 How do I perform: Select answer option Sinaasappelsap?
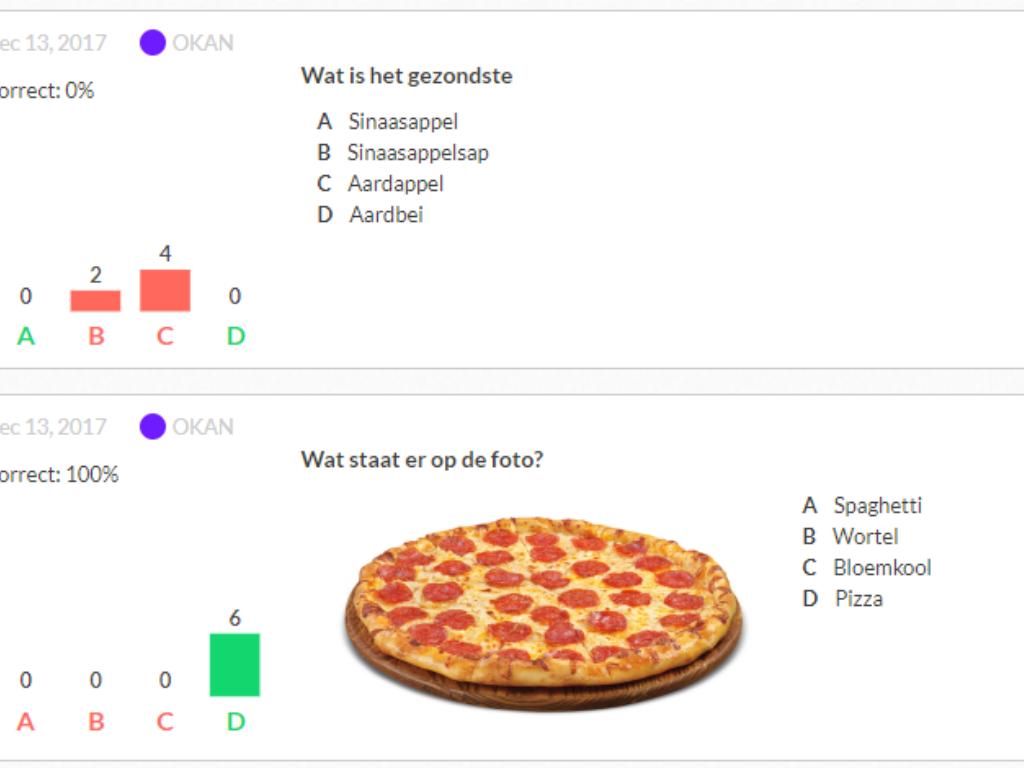pyautogui.click(x=417, y=153)
